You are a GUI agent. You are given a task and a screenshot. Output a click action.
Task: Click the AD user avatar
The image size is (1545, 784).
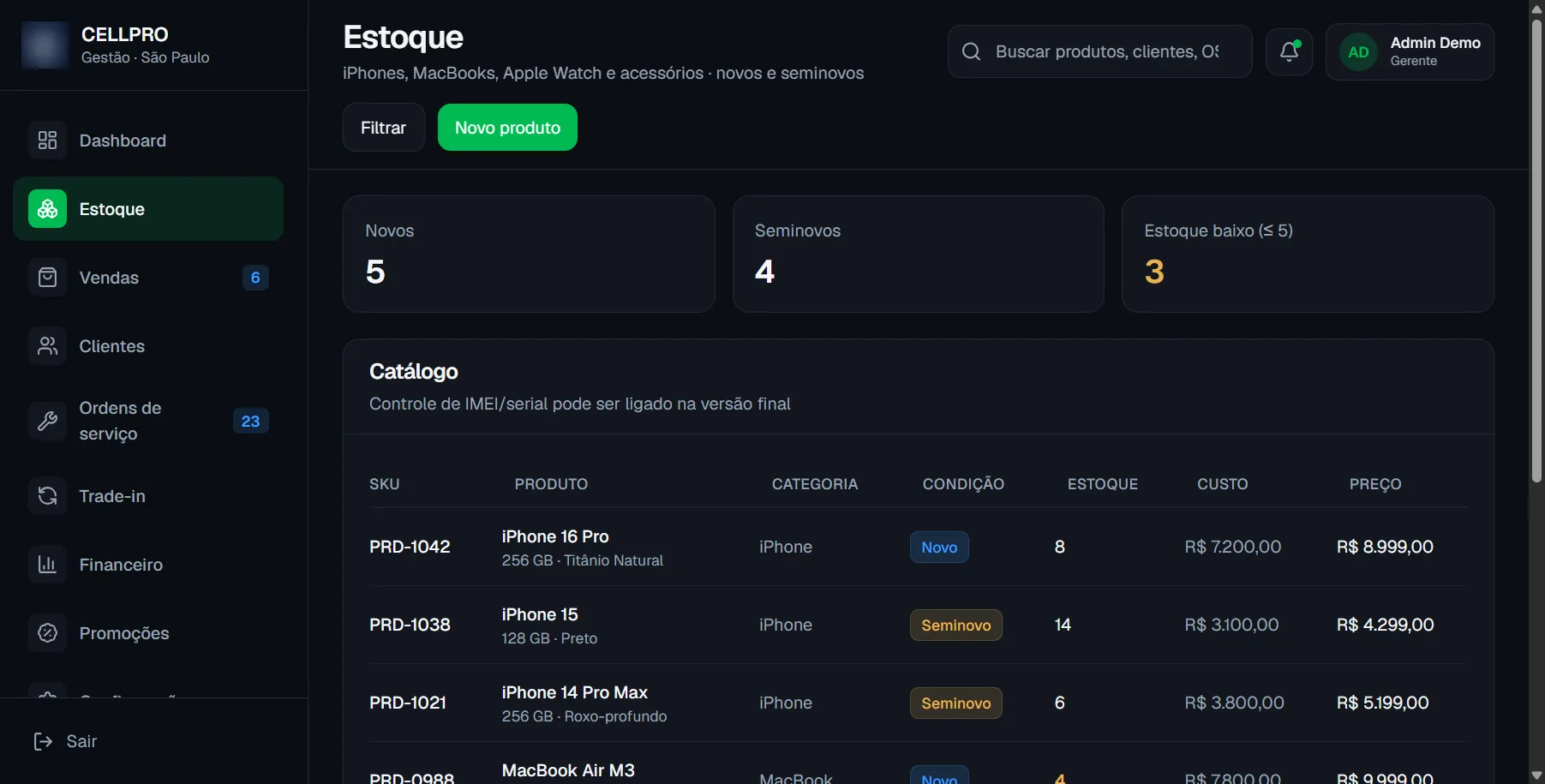pos(1358,52)
